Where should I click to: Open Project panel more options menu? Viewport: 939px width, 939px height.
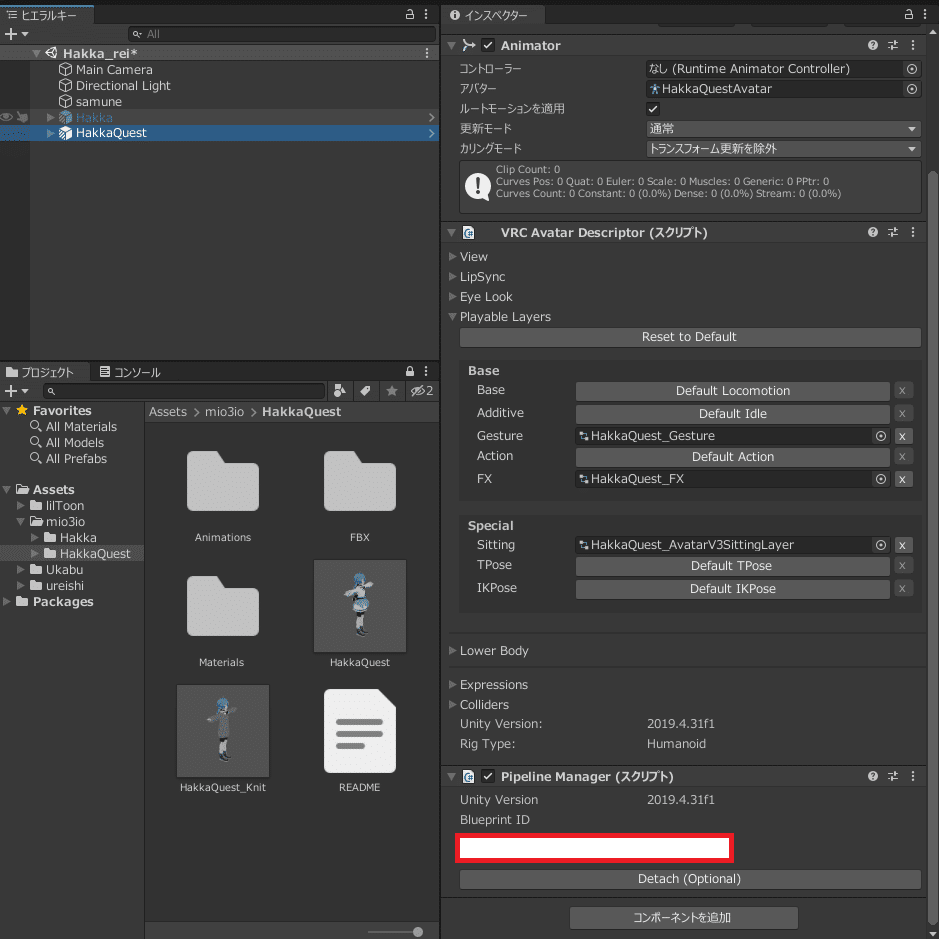[x=426, y=371]
